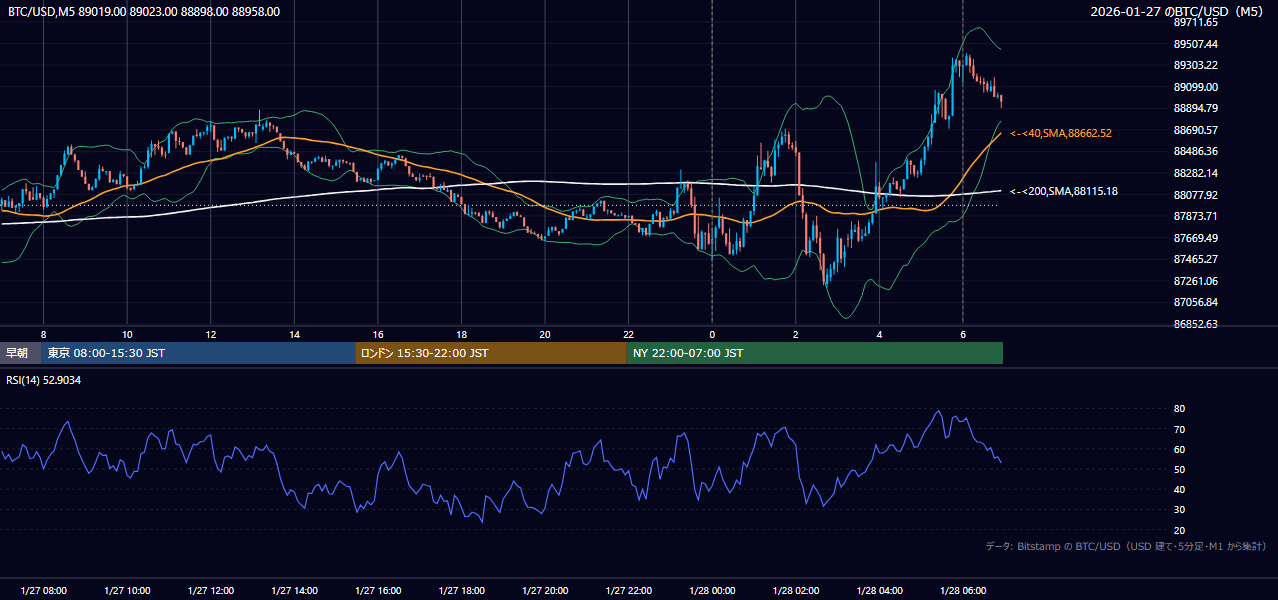Click the 40 SMA label showing 88662.52
The height and width of the screenshot is (600, 1278).
[1061, 133]
